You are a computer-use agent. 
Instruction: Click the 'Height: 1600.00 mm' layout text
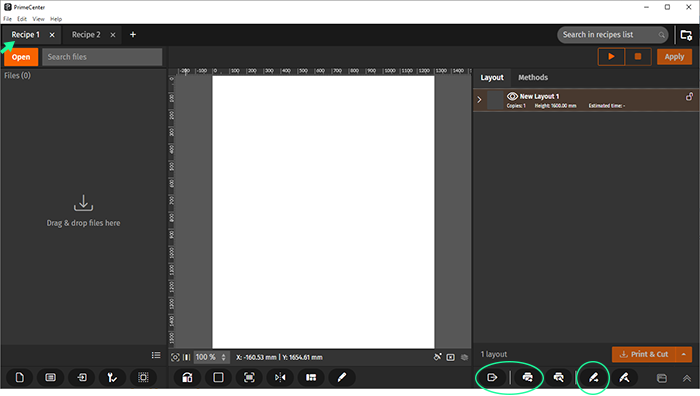click(x=555, y=106)
